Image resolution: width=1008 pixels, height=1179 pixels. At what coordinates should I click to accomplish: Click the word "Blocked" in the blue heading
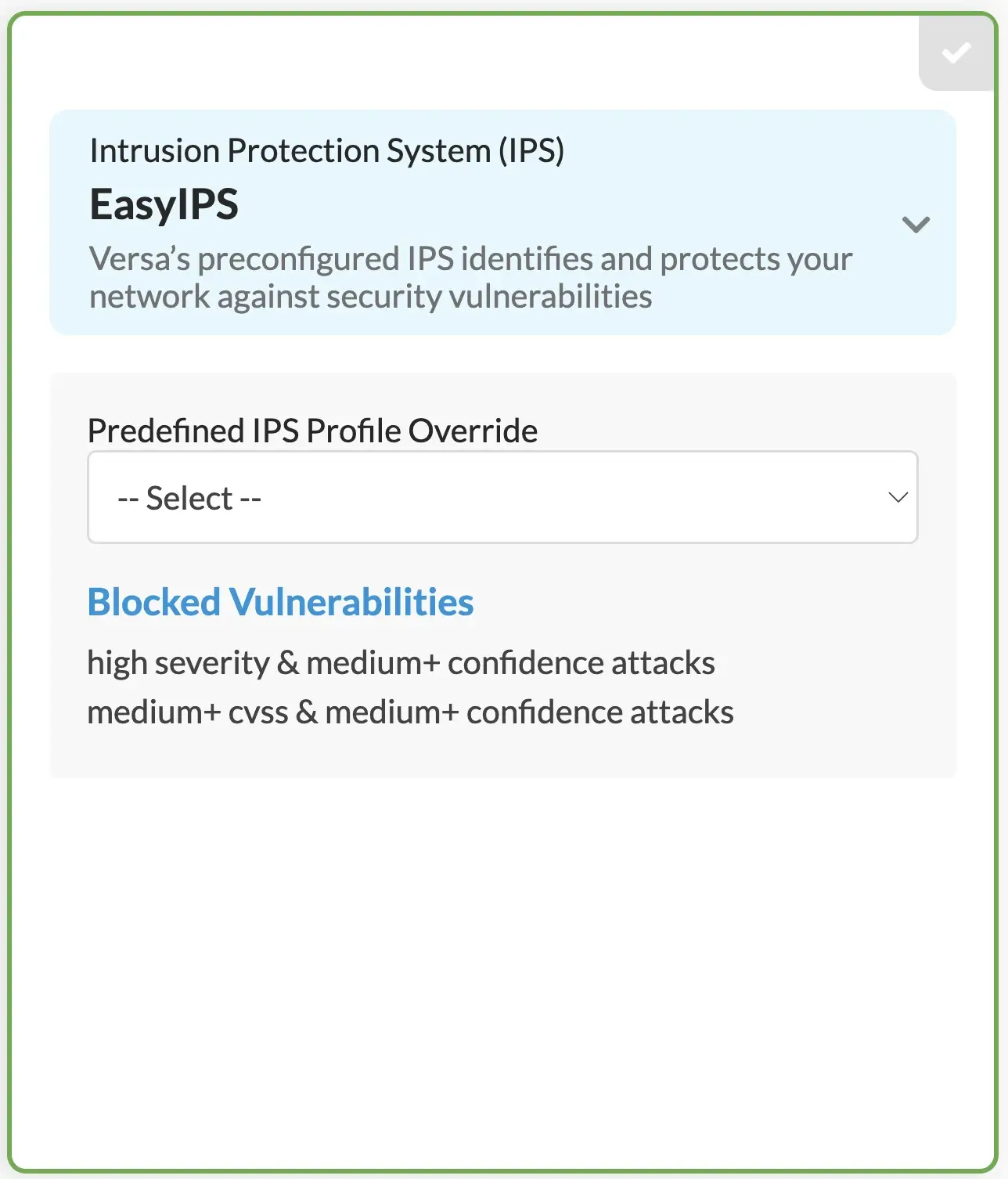click(x=154, y=602)
